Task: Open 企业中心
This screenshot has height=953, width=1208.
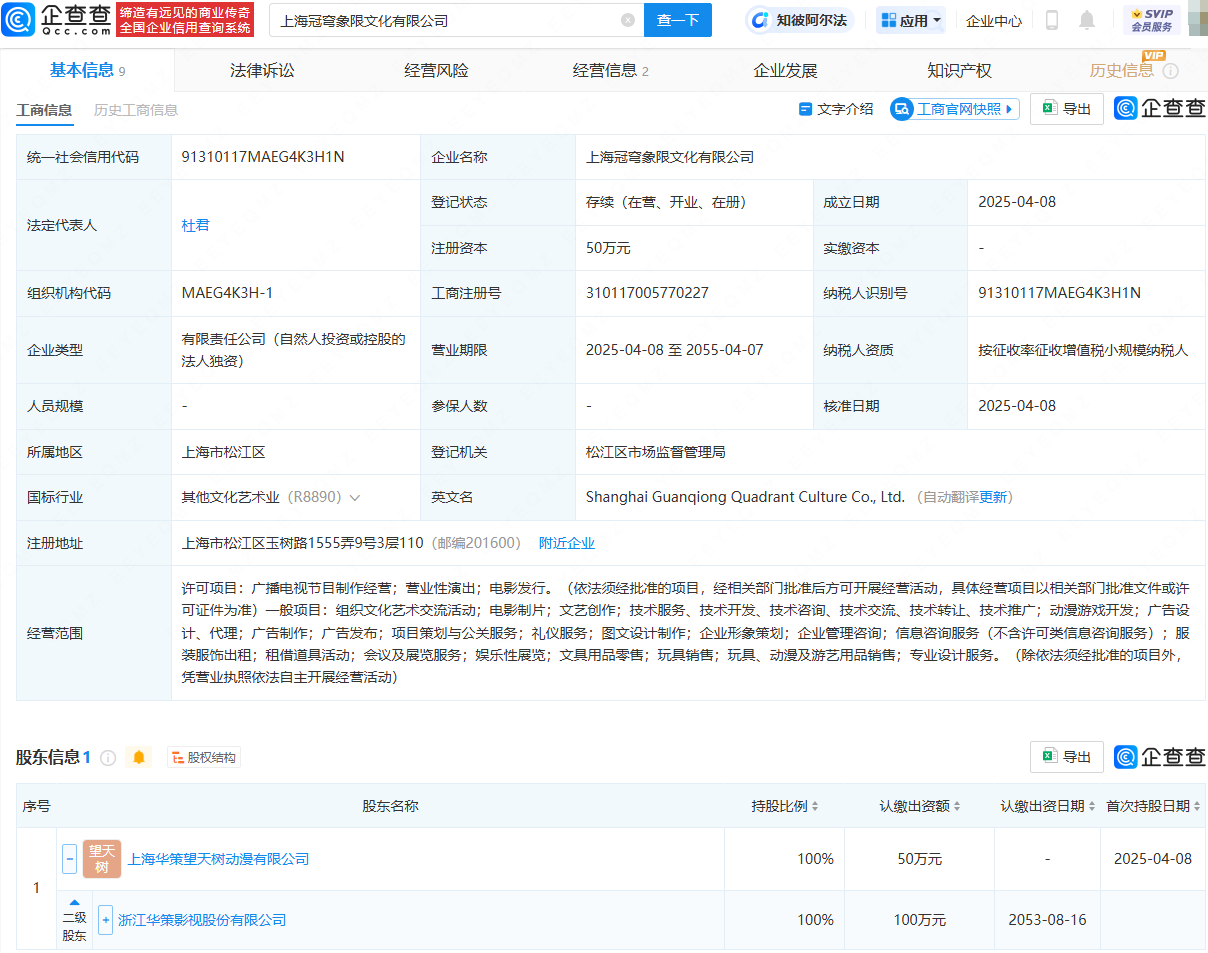Action: click(x=994, y=20)
